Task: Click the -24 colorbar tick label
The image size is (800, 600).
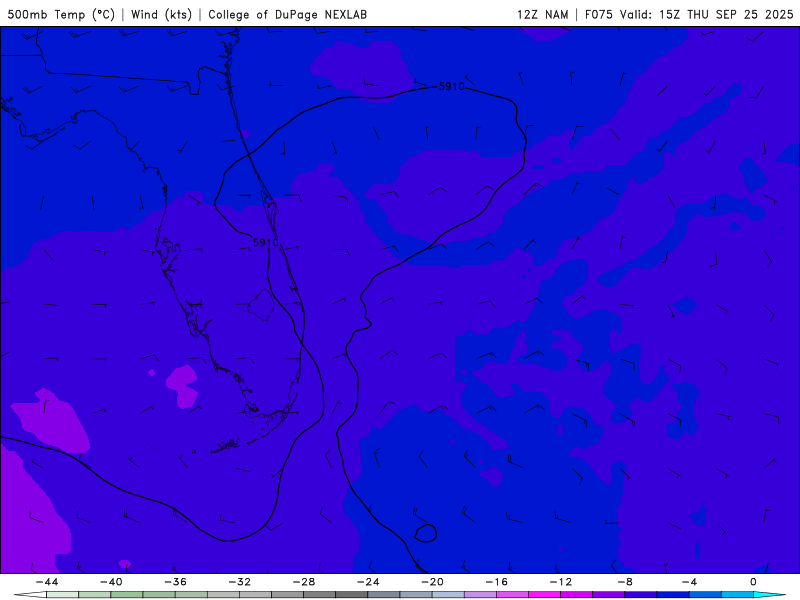Action: point(368,582)
